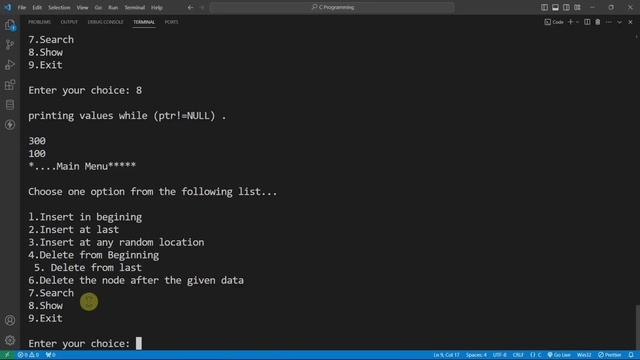The width and height of the screenshot is (640, 360).
Task: Click the '7.Search' line in lower menu
Action: click(x=51, y=293)
